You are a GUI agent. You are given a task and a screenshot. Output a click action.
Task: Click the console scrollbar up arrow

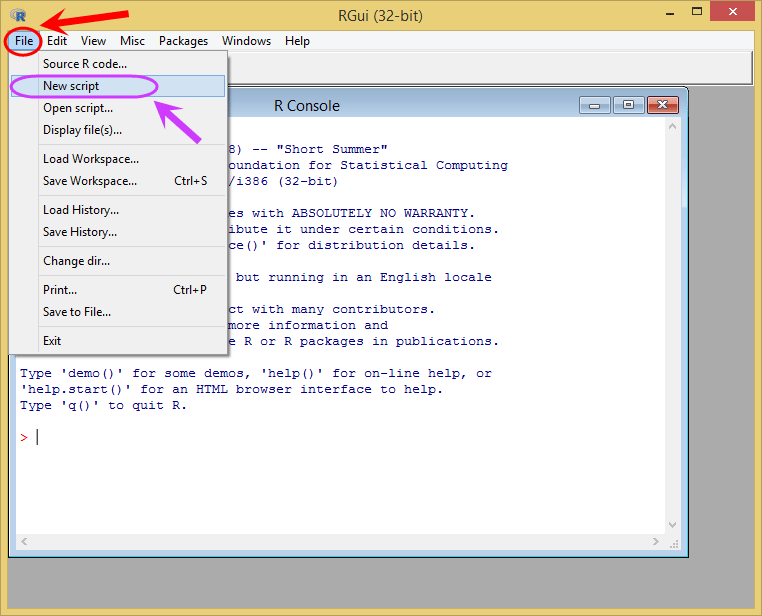673,126
